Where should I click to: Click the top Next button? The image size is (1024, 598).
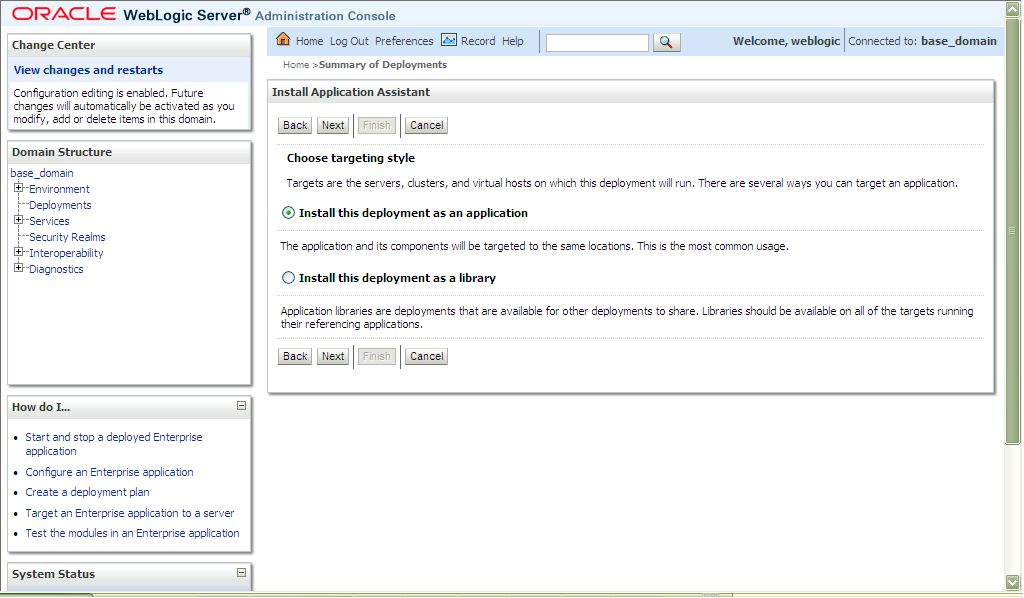point(333,125)
